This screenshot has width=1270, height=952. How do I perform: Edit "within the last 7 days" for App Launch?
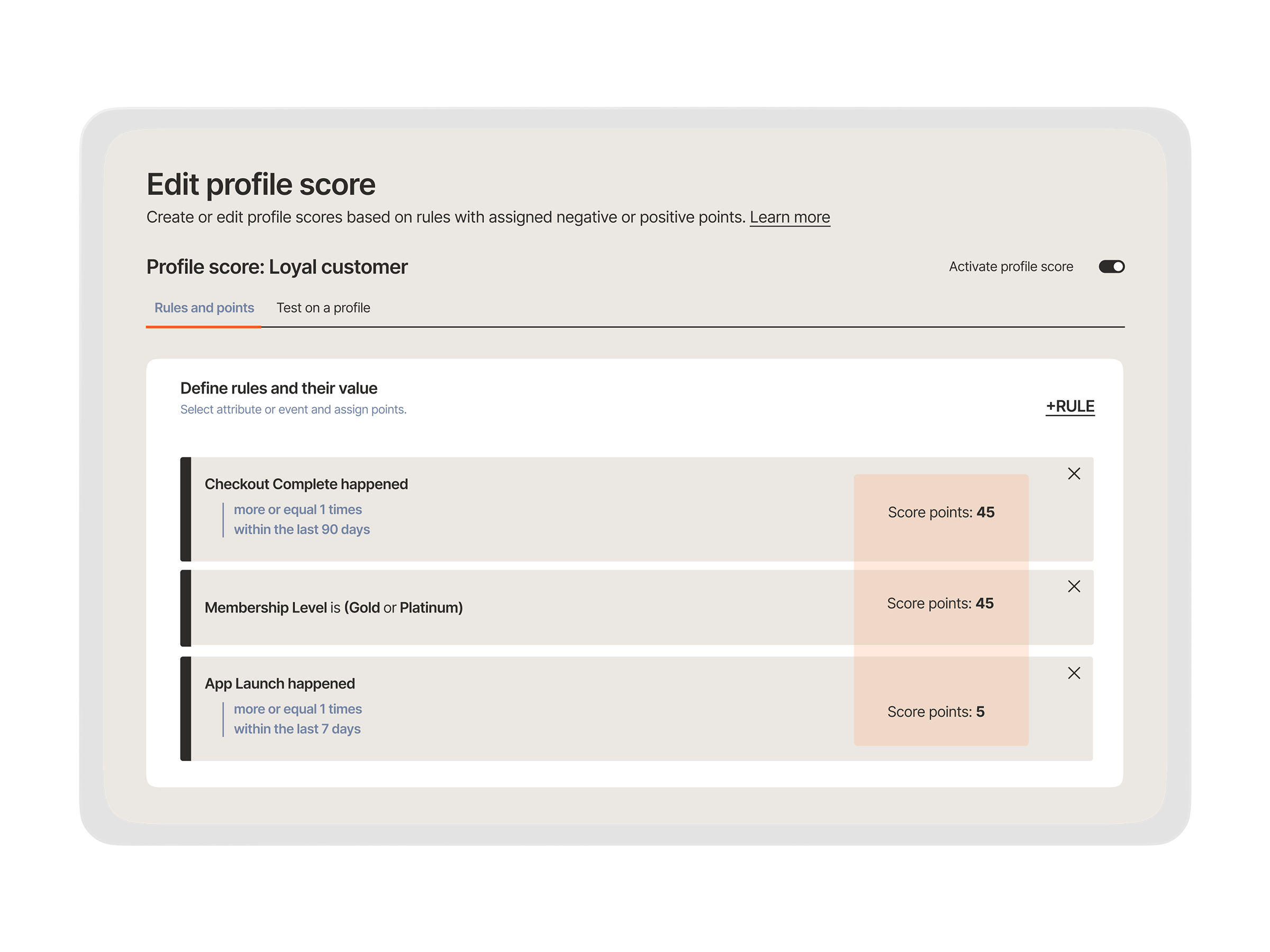297,729
